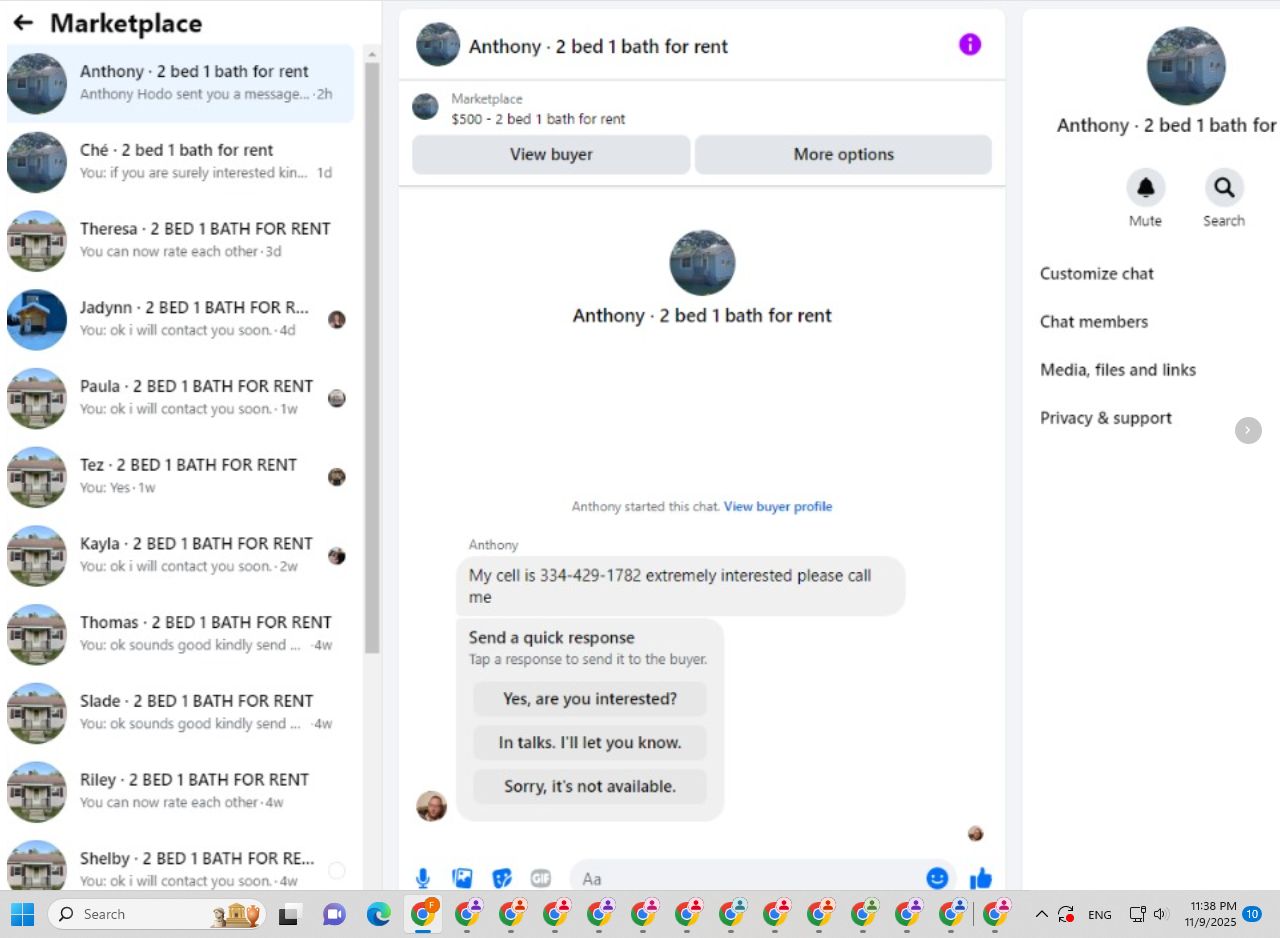Click the ENG language indicator in the taskbar
The image size is (1280, 938).
1100,914
